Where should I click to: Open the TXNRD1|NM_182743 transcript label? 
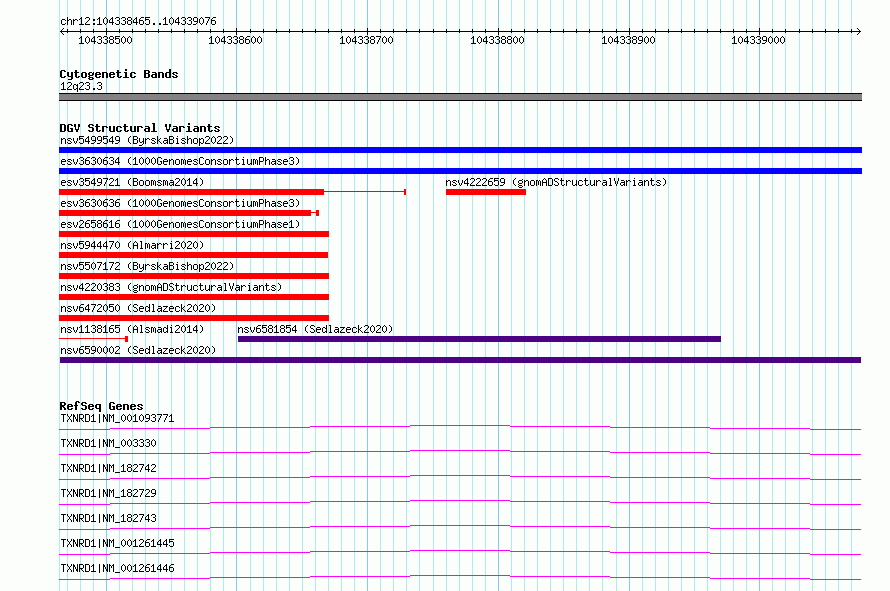tap(108, 518)
